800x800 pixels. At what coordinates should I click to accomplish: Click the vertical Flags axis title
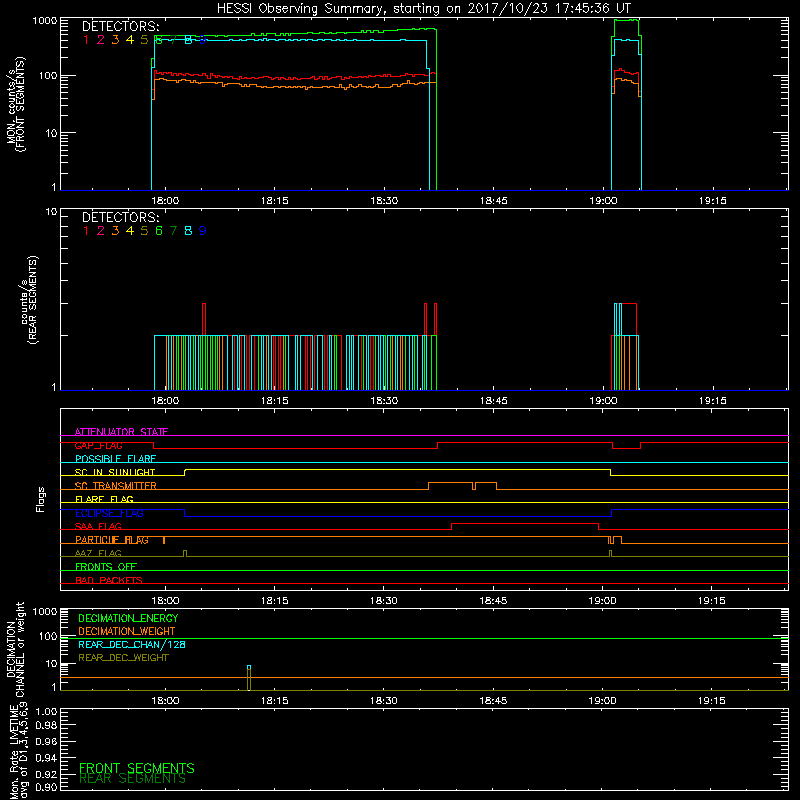[x=41, y=499]
